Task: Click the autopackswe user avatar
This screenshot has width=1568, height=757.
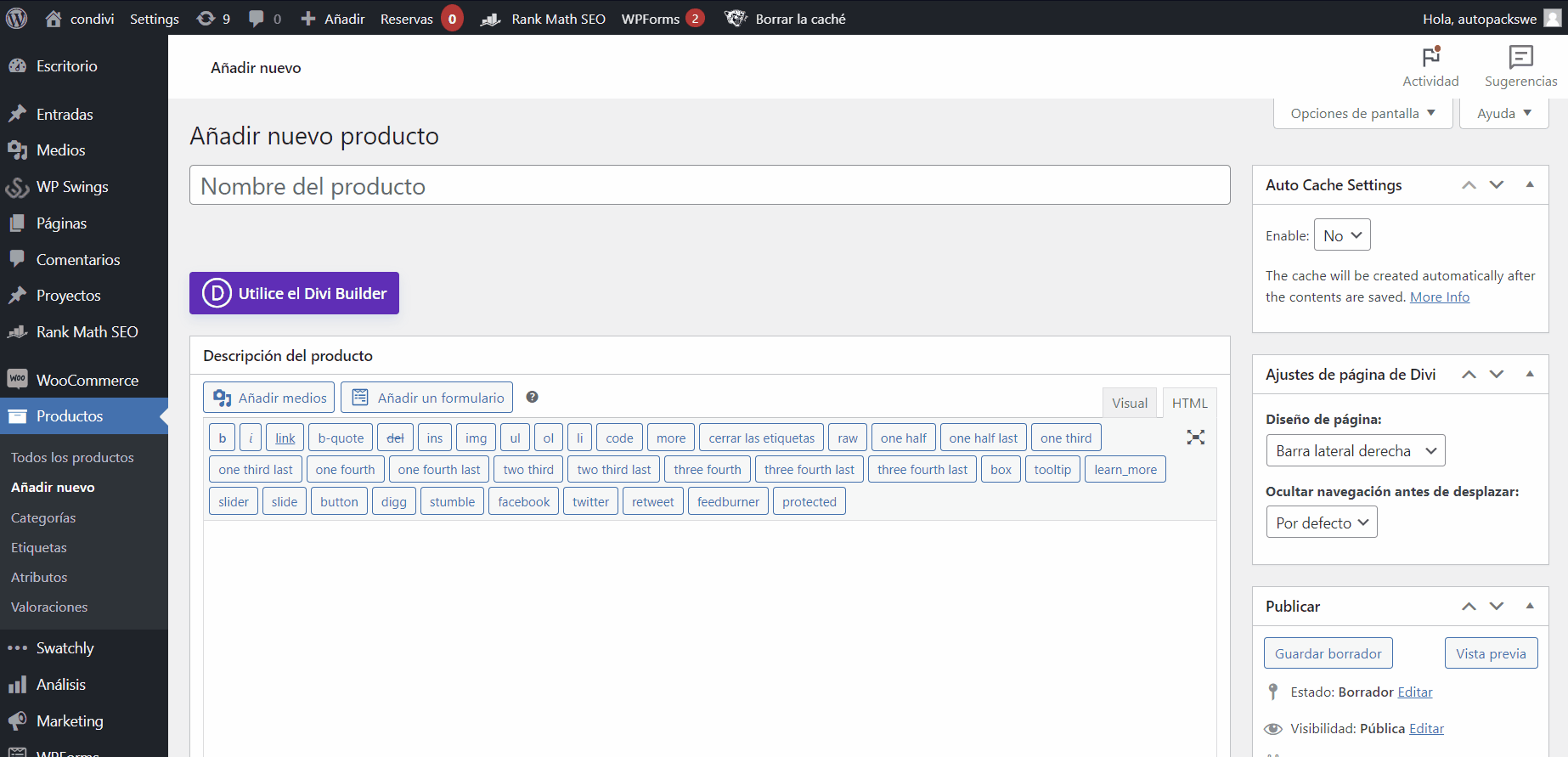Action: click(1552, 19)
